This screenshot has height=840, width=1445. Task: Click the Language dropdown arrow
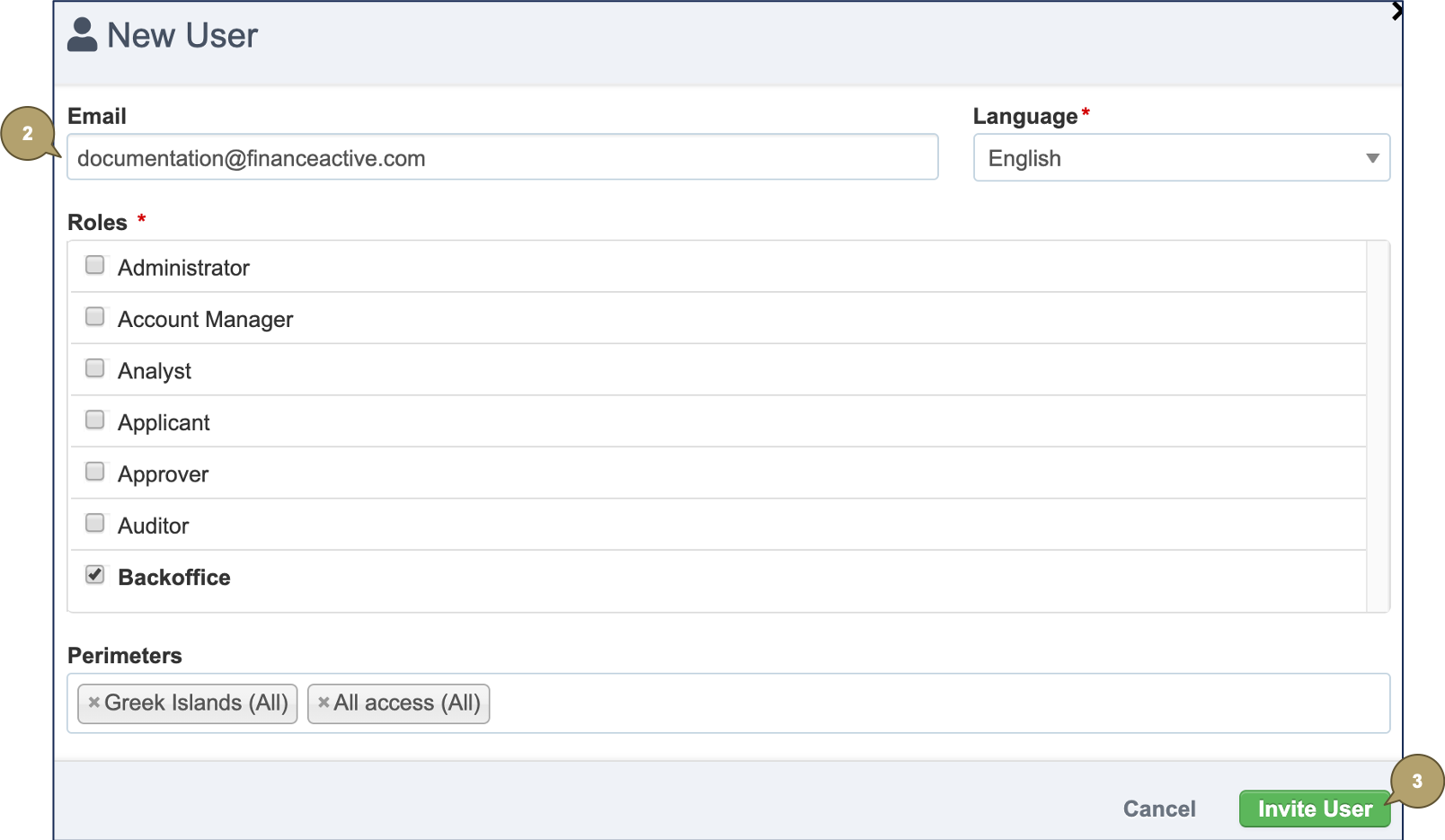point(1372,158)
